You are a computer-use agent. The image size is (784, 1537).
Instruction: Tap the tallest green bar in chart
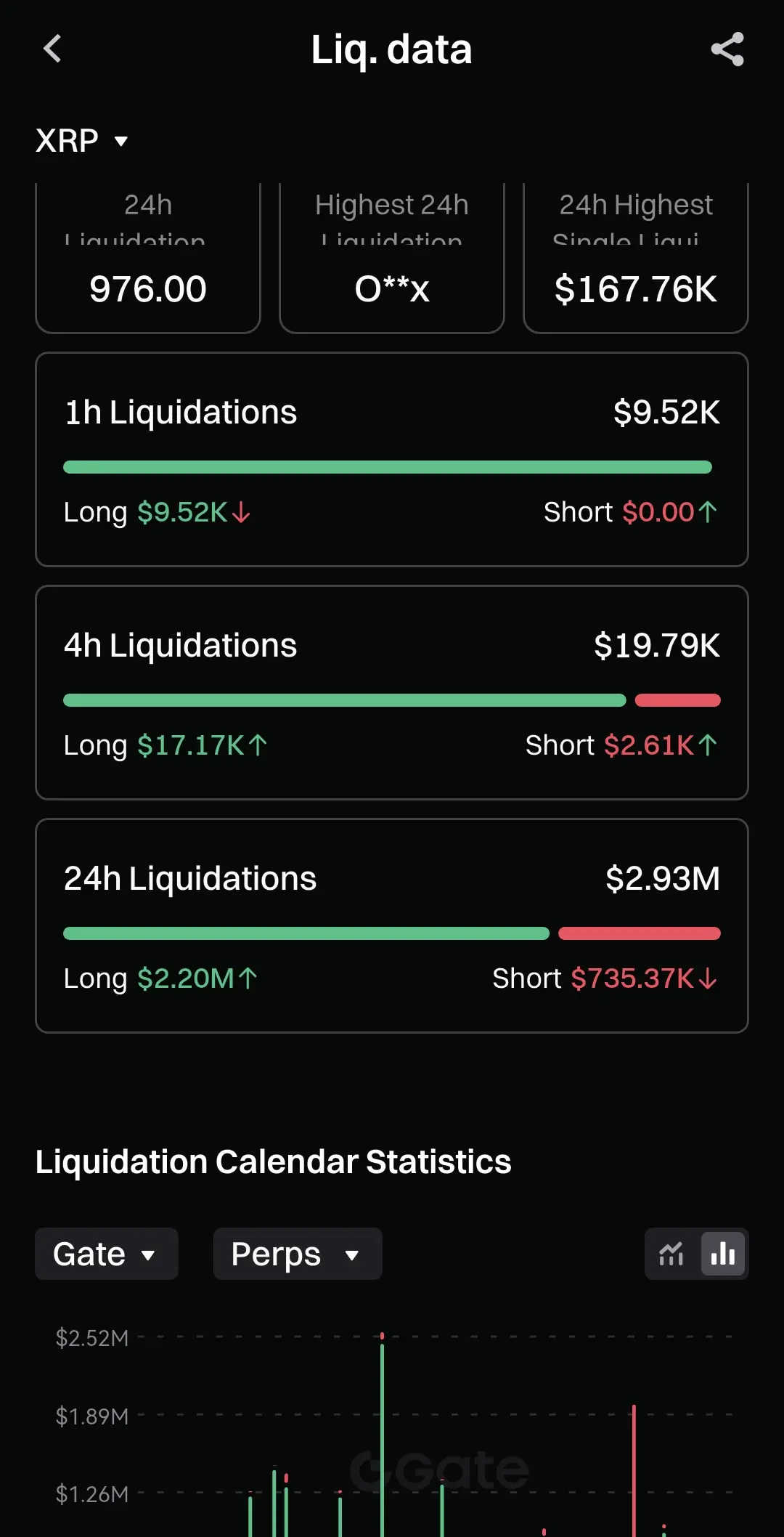point(383,1438)
